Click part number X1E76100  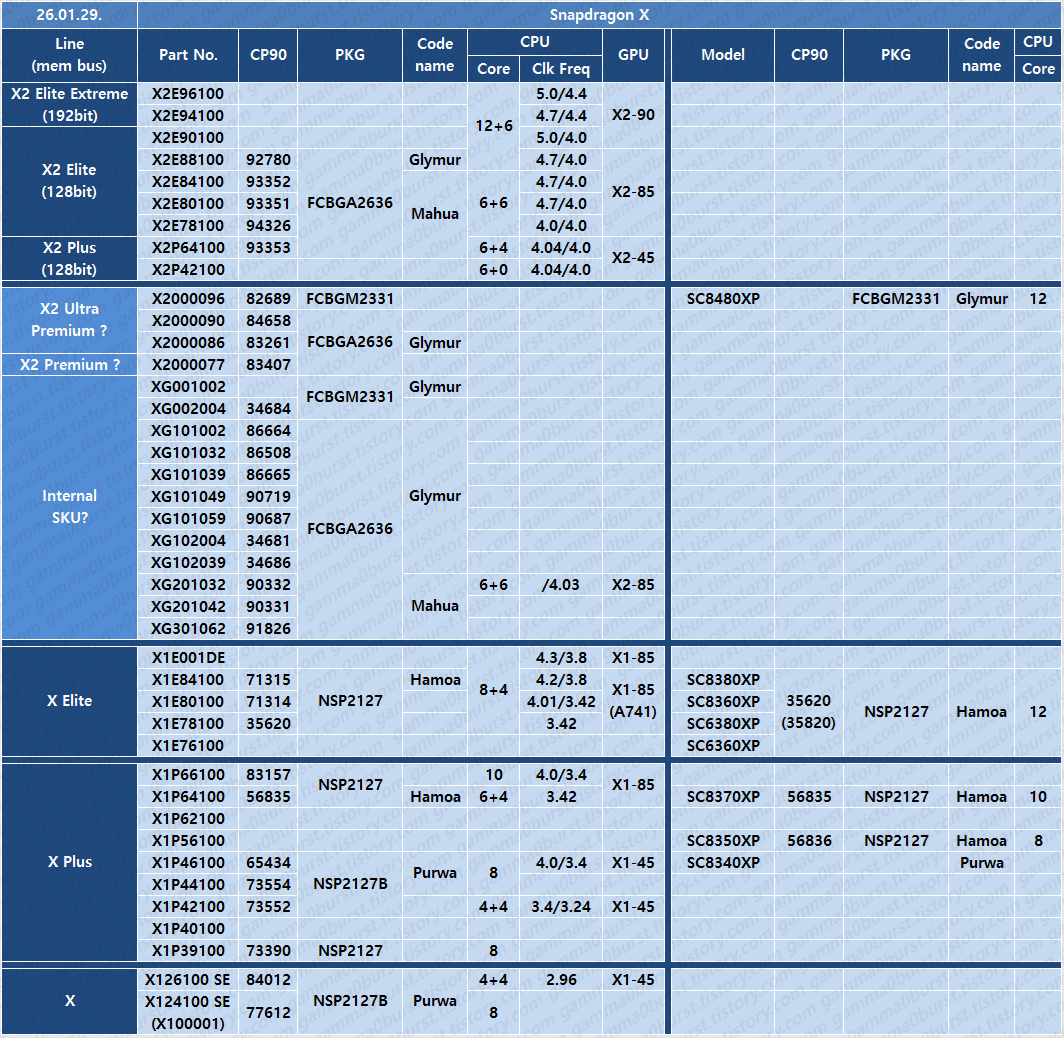click(x=188, y=746)
